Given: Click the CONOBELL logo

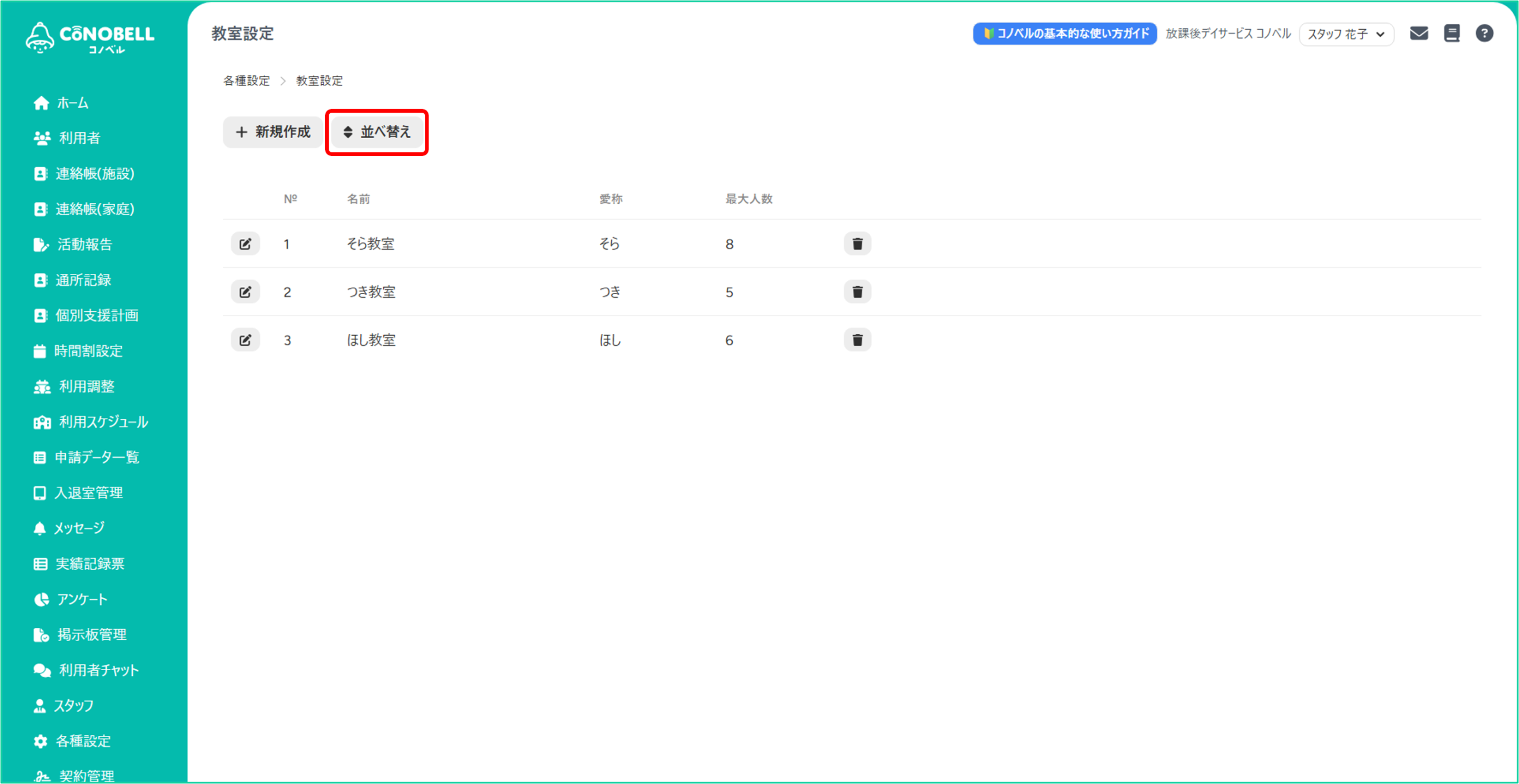Looking at the screenshot, I should [x=90, y=37].
